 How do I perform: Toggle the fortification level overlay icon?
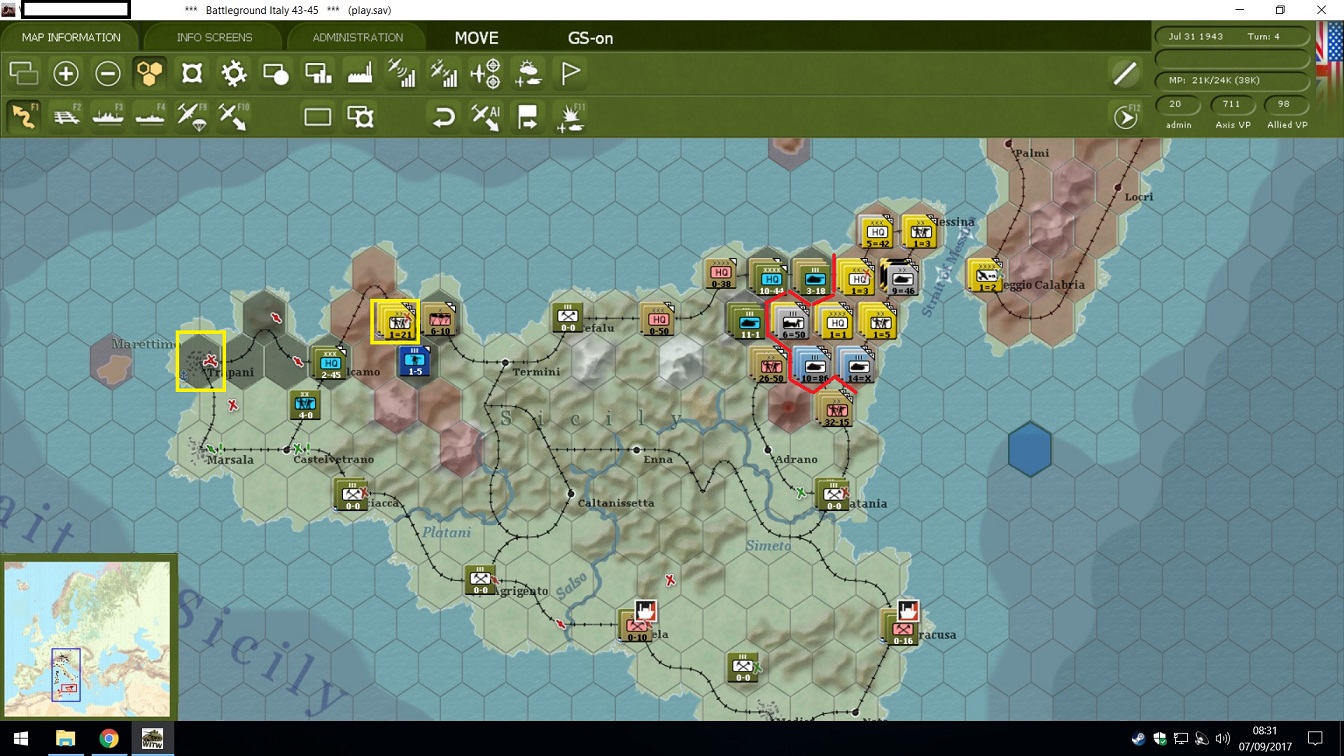pyautogui.click(x=192, y=73)
